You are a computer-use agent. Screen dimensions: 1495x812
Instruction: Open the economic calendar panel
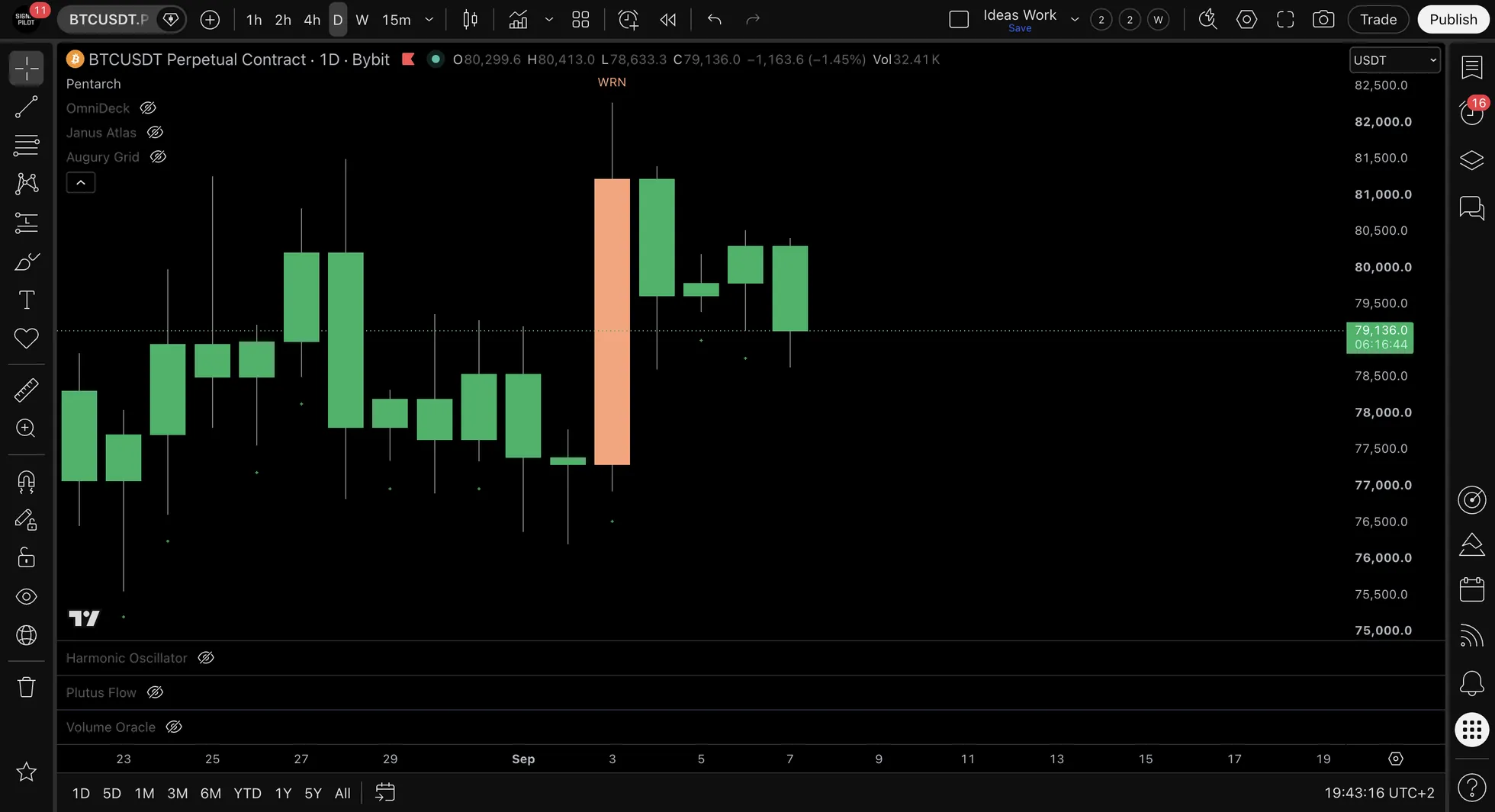[x=1471, y=589]
